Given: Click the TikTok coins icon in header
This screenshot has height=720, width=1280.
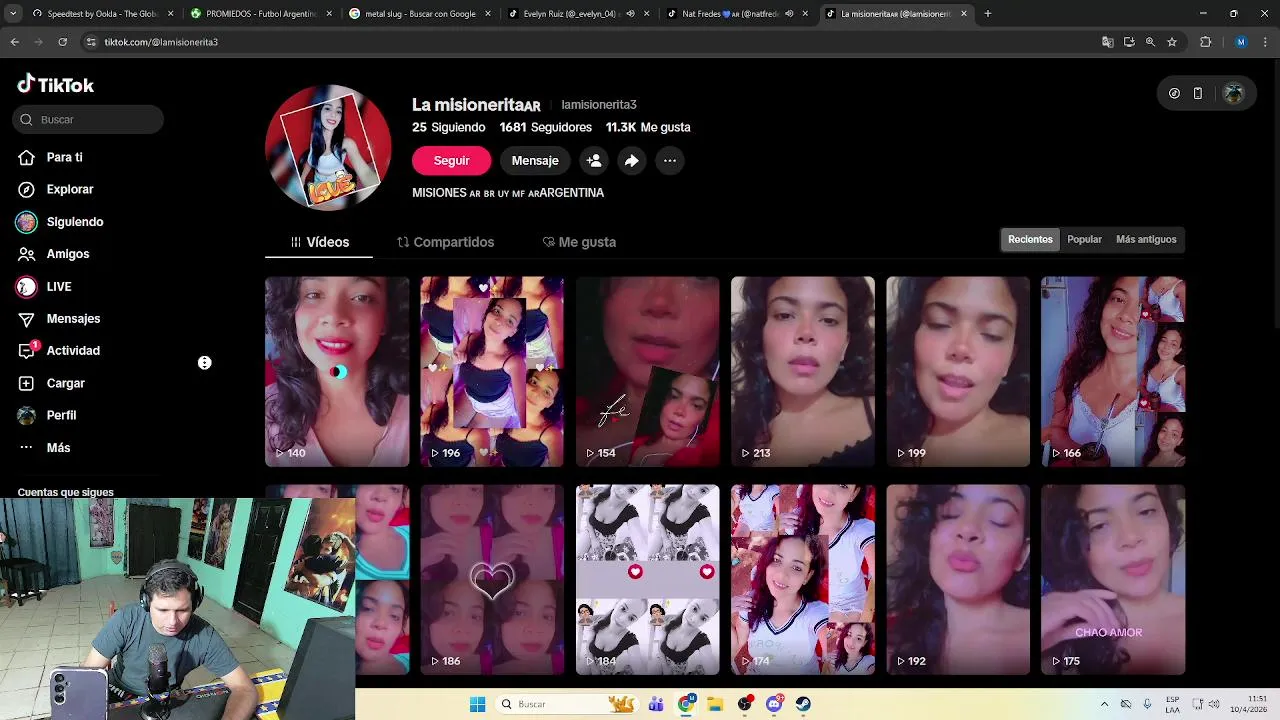Looking at the screenshot, I should pos(1174,93).
